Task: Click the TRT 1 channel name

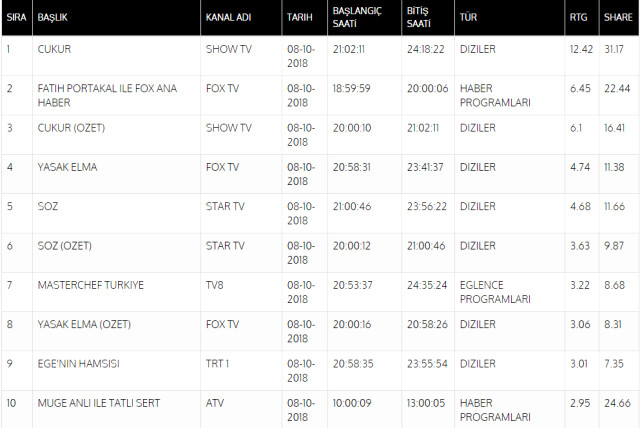Action: coord(218,363)
